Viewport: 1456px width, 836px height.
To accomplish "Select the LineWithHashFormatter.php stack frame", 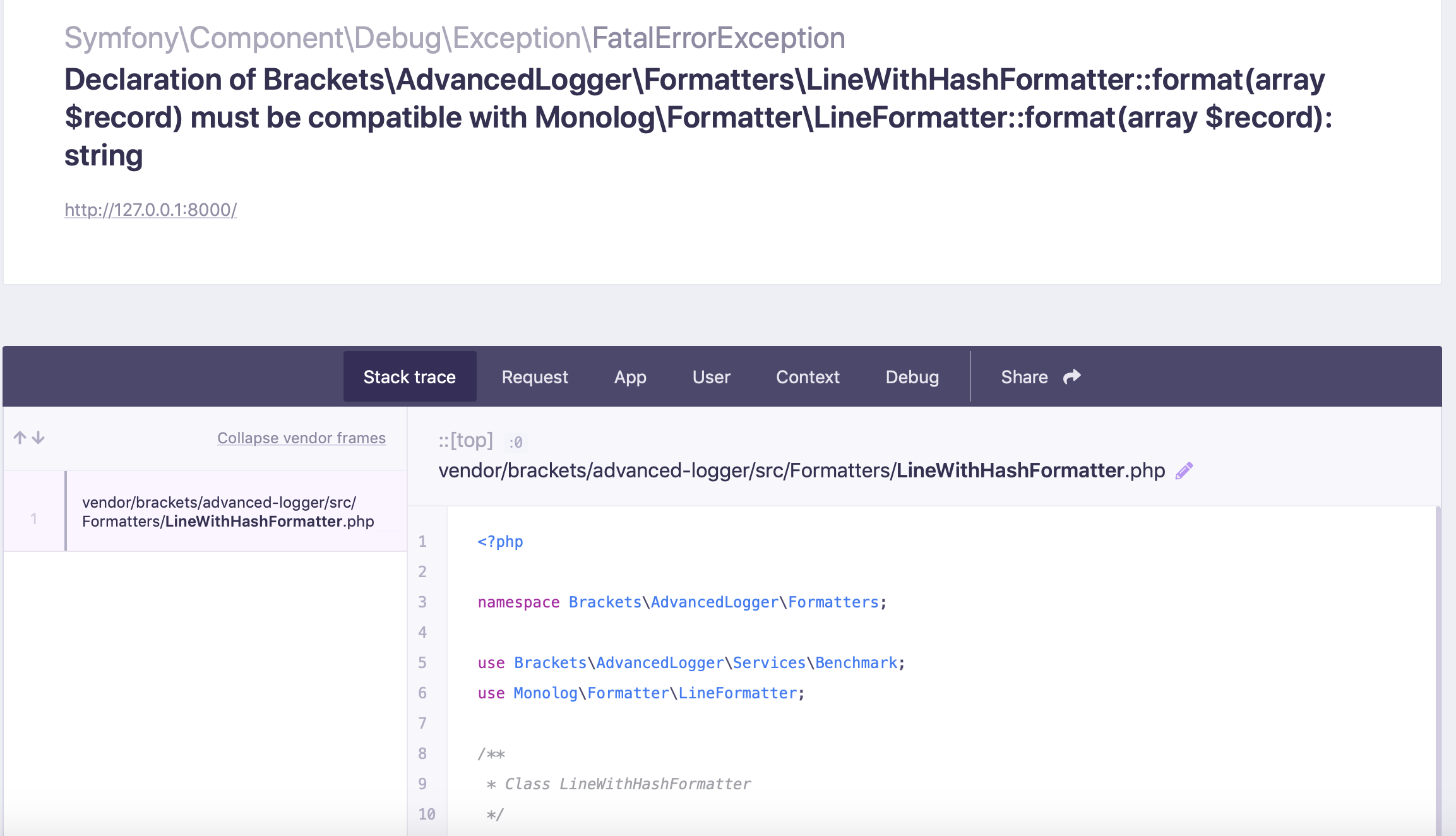I will (x=227, y=511).
